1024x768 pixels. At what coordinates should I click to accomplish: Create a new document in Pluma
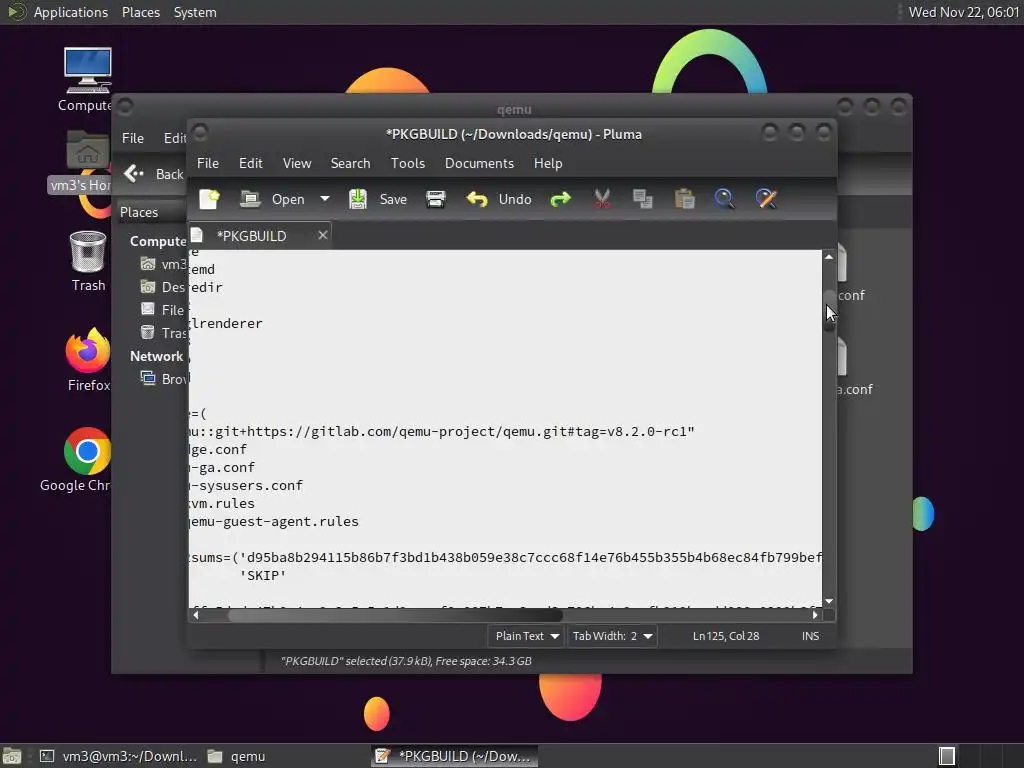pyautogui.click(x=210, y=199)
